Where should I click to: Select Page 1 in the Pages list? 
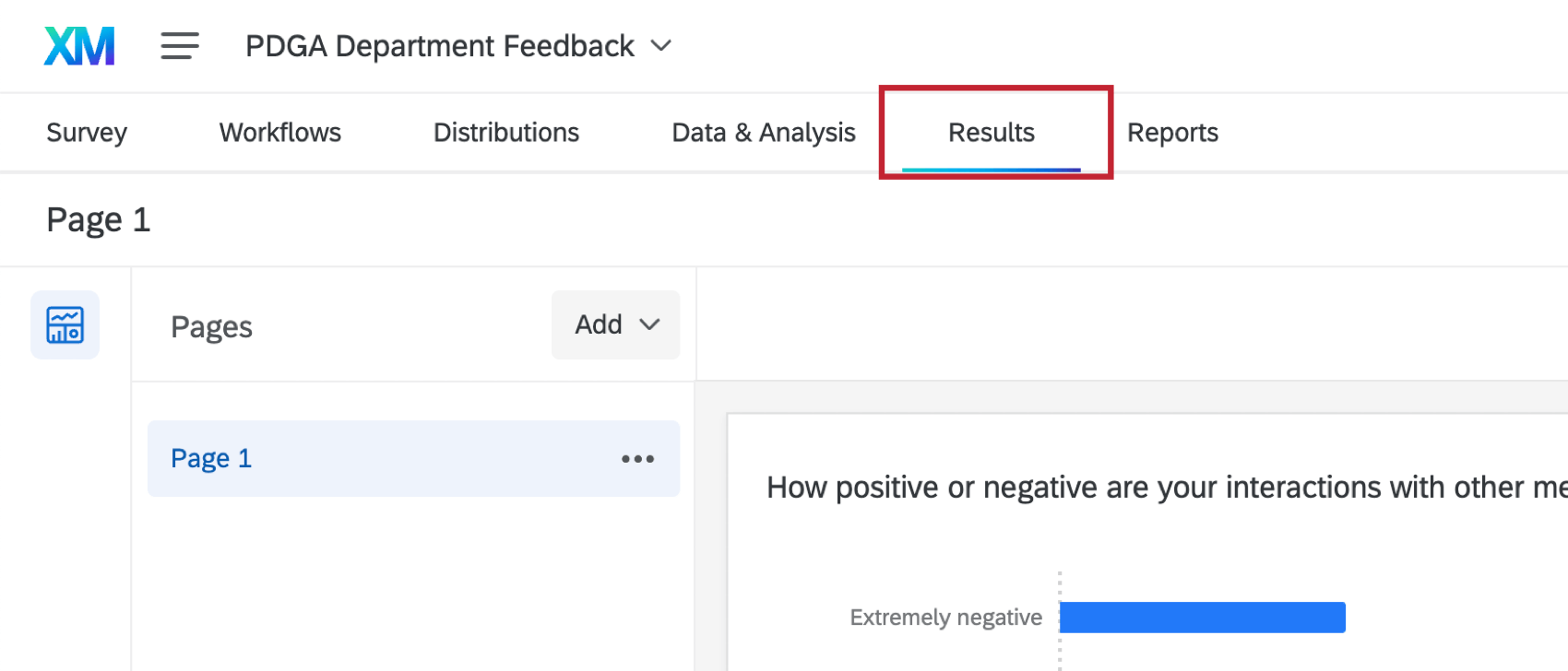(211, 459)
